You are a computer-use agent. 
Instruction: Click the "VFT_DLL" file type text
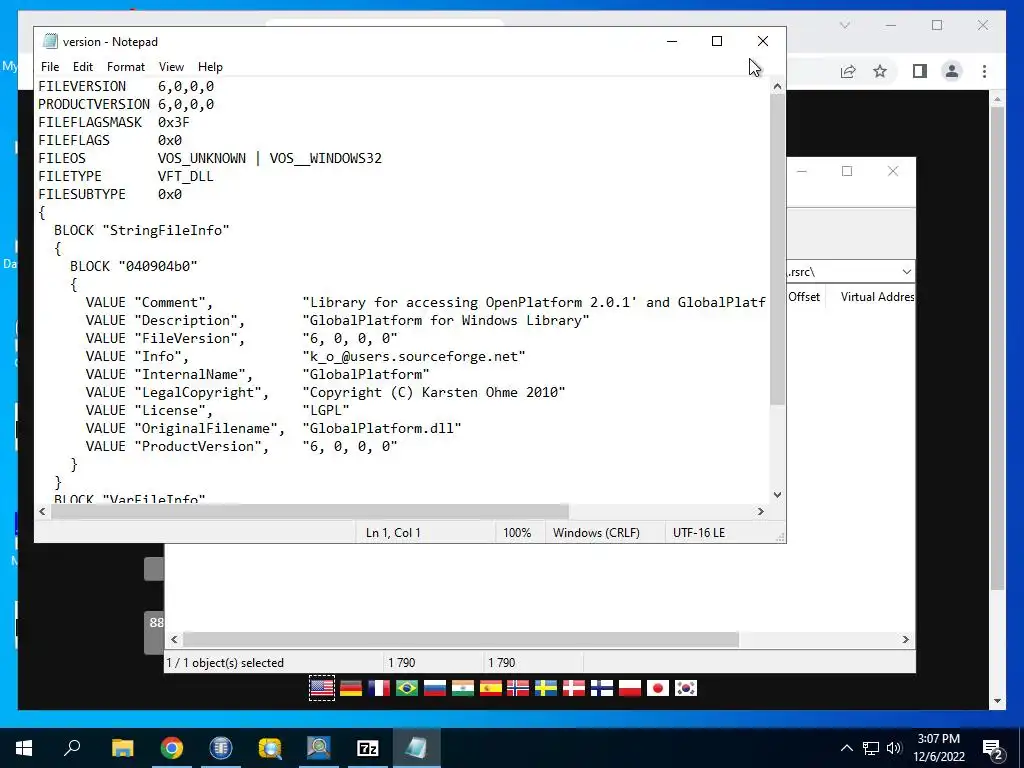pyautogui.click(x=185, y=176)
